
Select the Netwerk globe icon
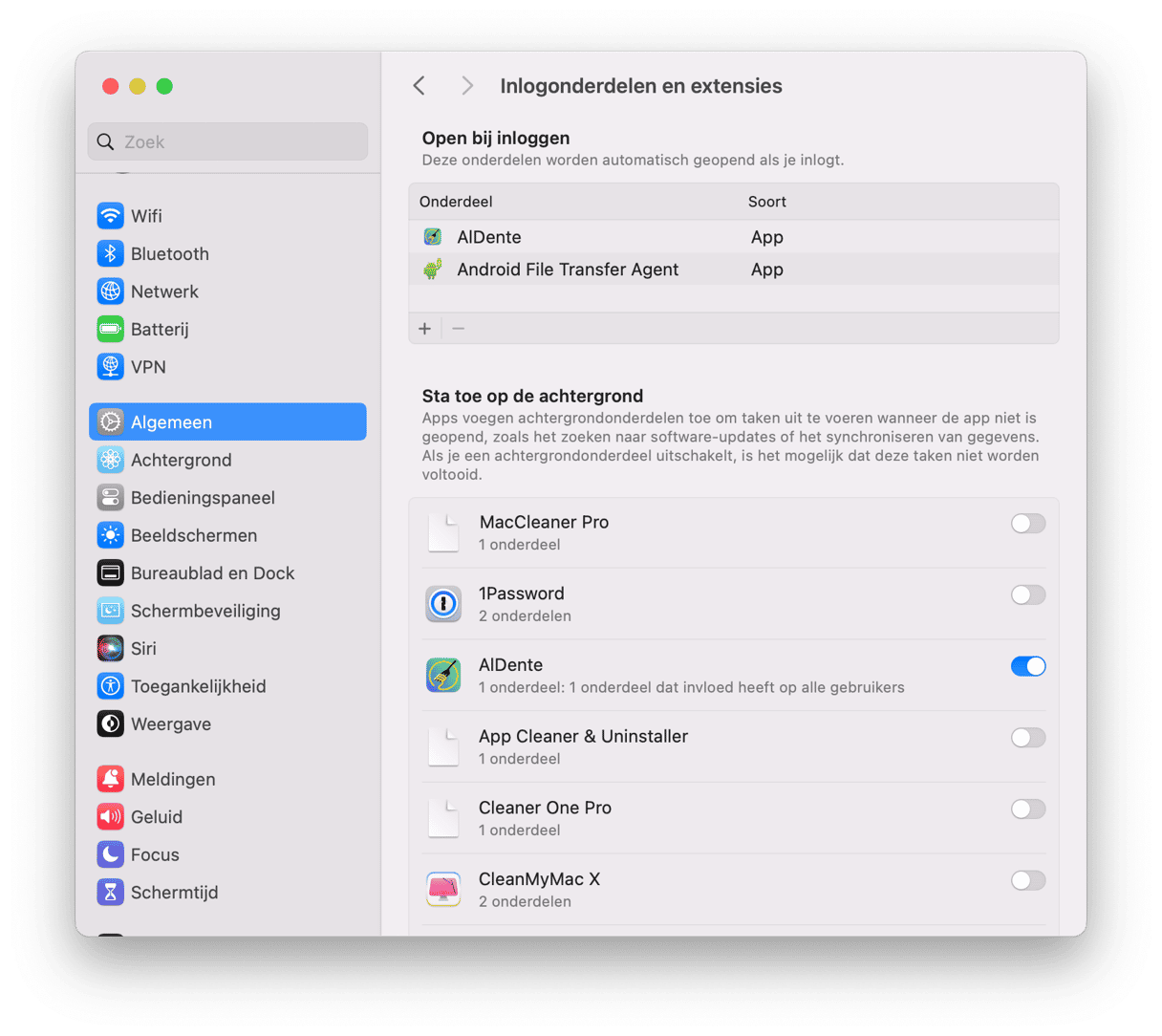coord(111,291)
